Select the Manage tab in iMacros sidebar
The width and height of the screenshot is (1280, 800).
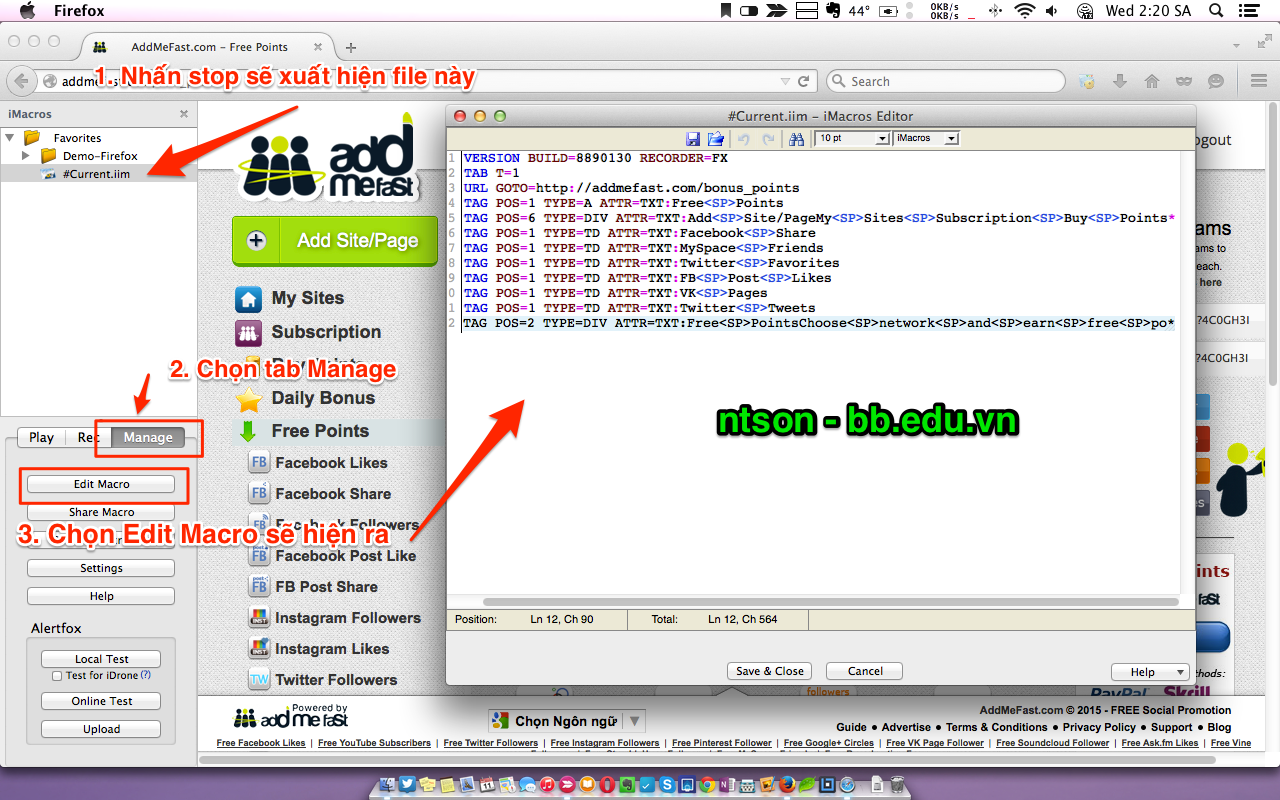pyautogui.click(x=148, y=437)
